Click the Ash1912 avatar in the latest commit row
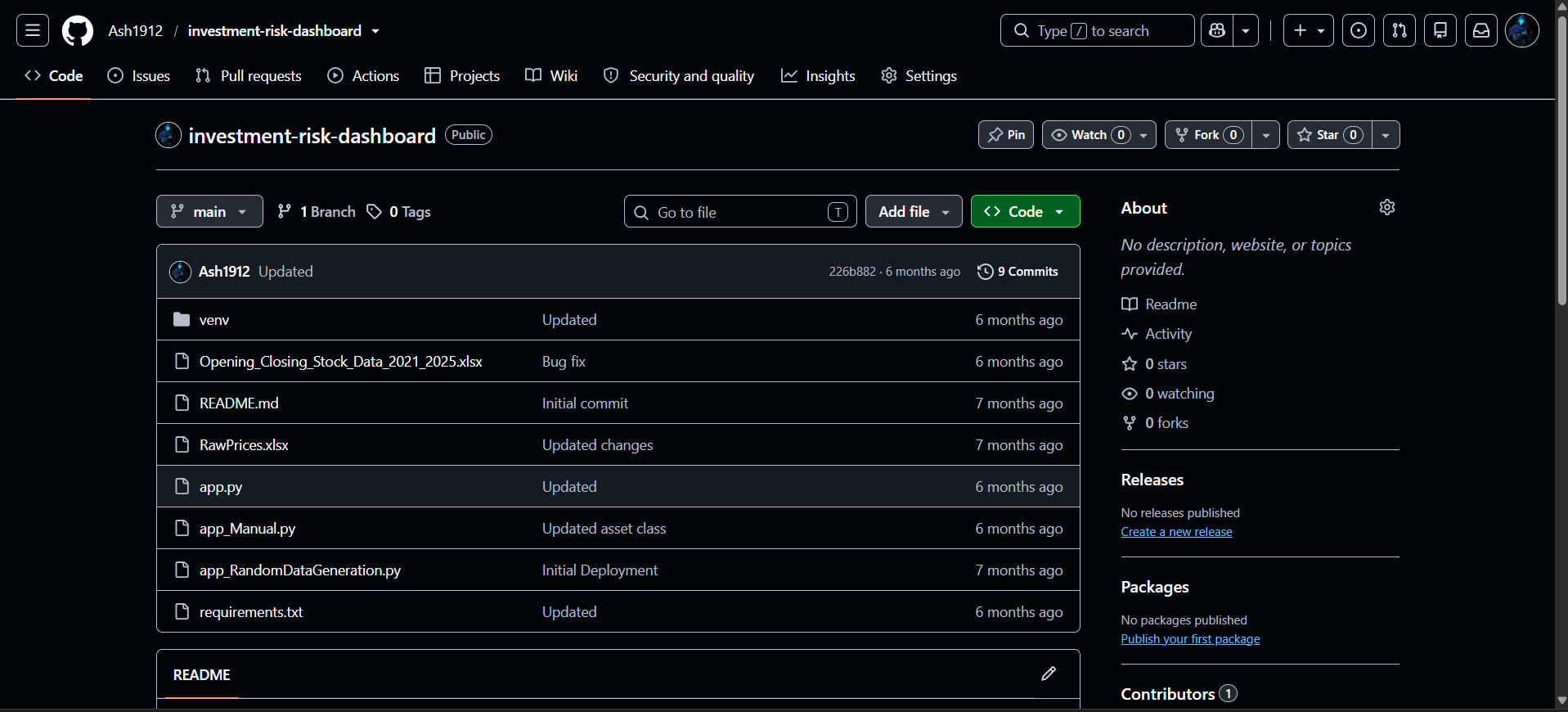This screenshot has height=712, width=1568. [x=180, y=272]
